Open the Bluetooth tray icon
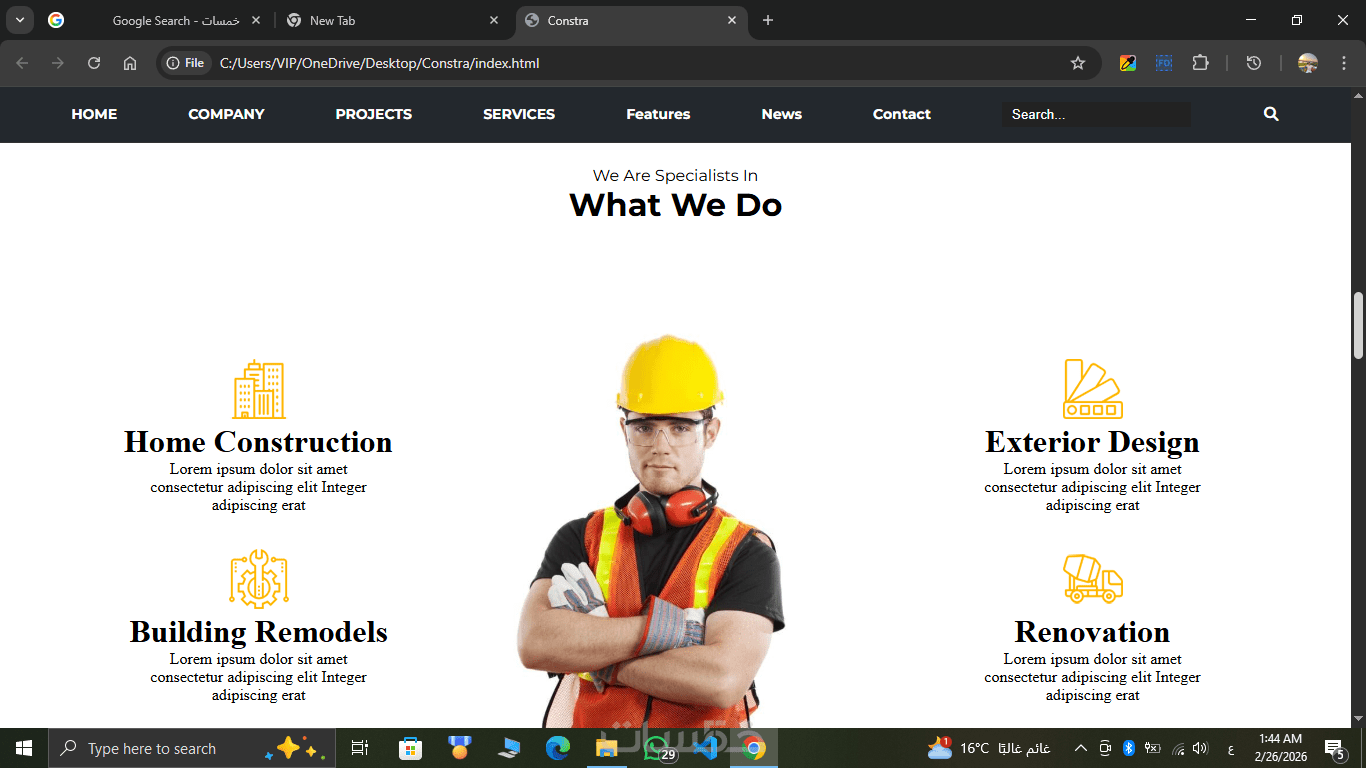This screenshot has height=768, width=1366. pyautogui.click(x=1129, y=748)
